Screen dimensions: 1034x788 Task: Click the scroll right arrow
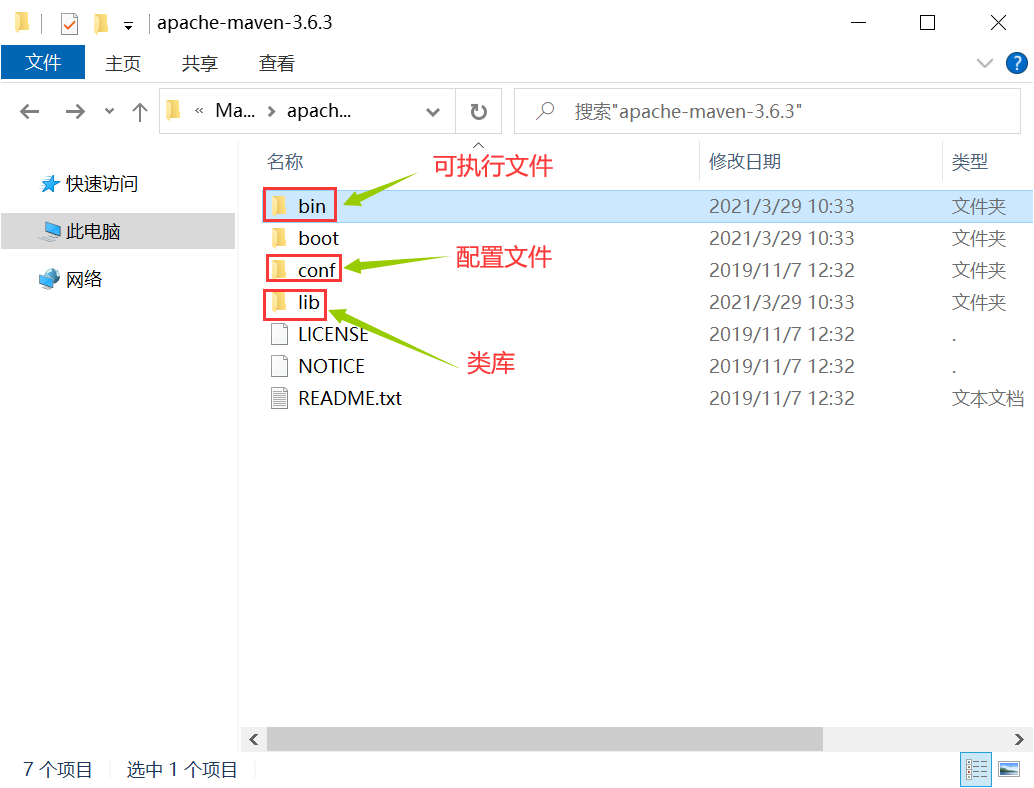click(1019, 739)
